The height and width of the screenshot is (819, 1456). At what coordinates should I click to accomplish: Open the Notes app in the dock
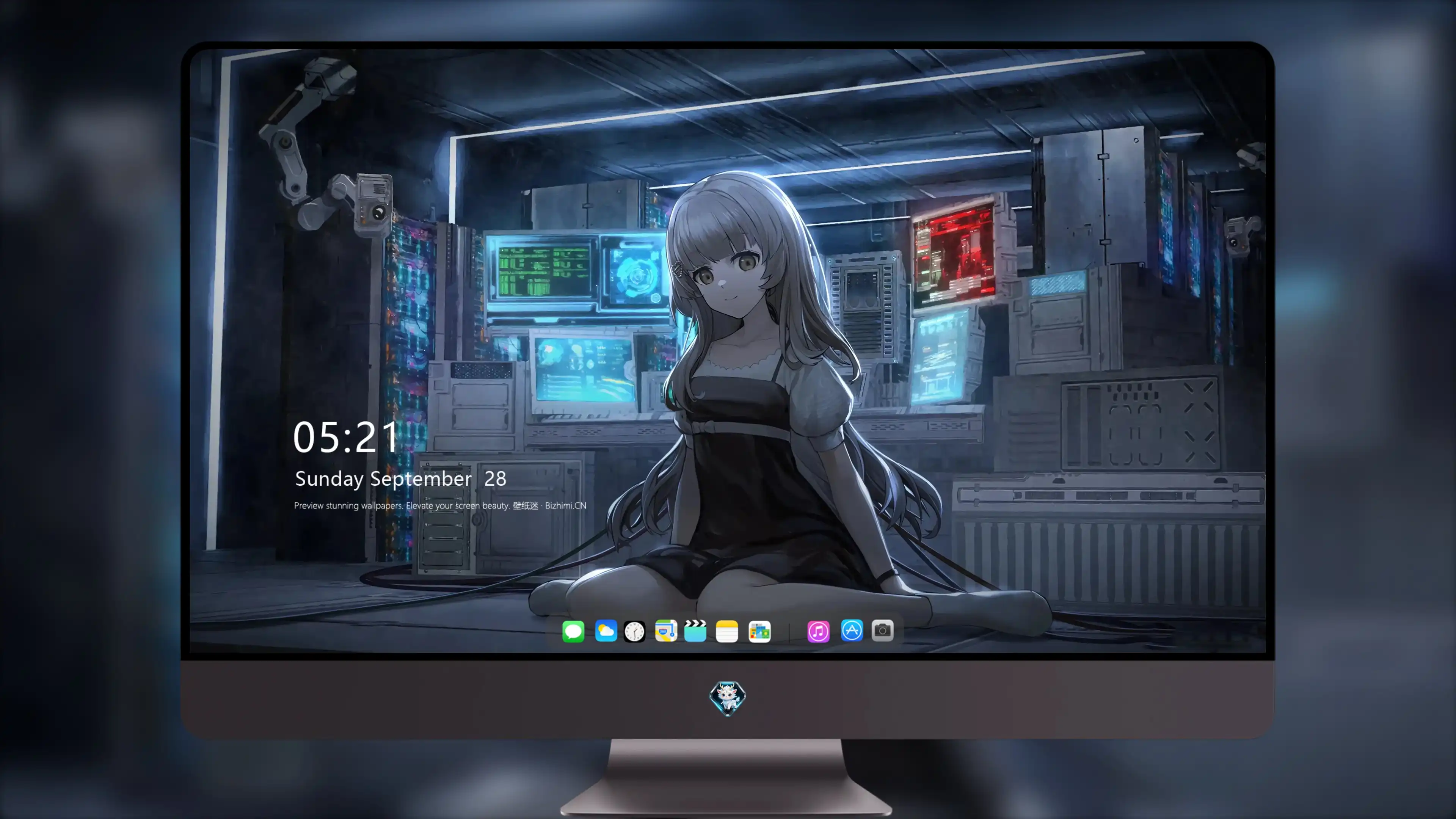tap(727, 631)
